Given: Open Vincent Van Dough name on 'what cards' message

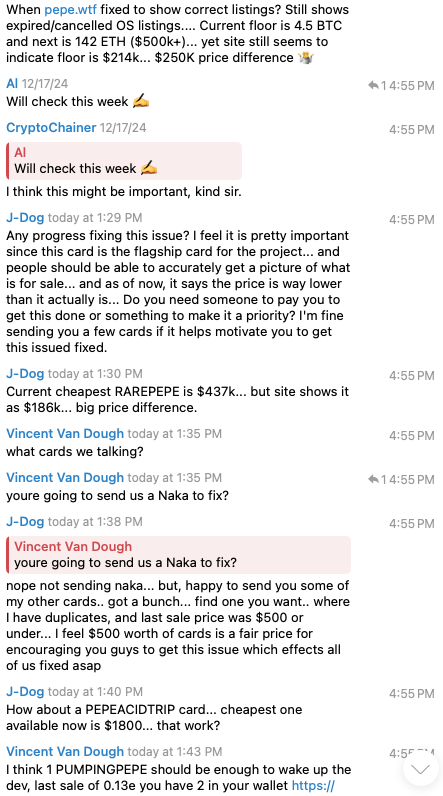Looking at the screenshot, I should point(65,434).
